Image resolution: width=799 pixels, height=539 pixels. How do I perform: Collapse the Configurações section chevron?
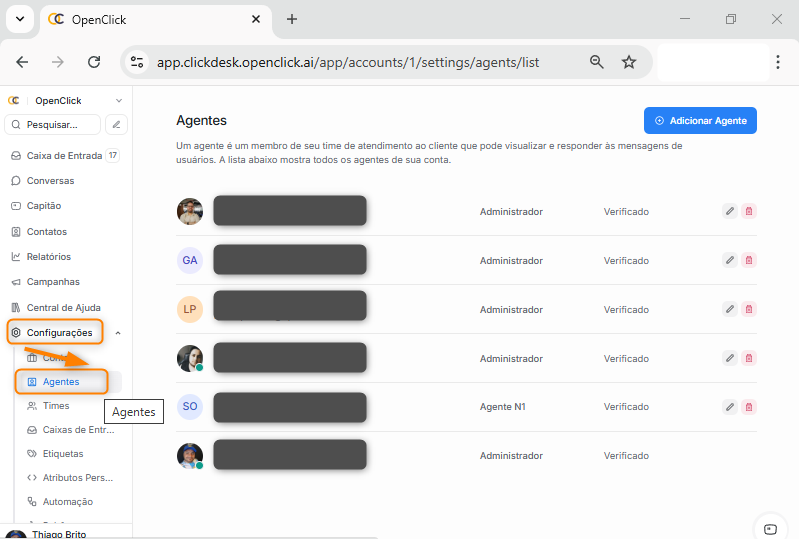(118, 333)
